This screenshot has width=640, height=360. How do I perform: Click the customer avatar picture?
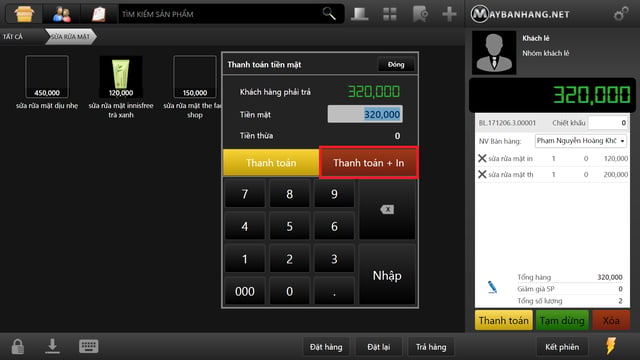494,53
